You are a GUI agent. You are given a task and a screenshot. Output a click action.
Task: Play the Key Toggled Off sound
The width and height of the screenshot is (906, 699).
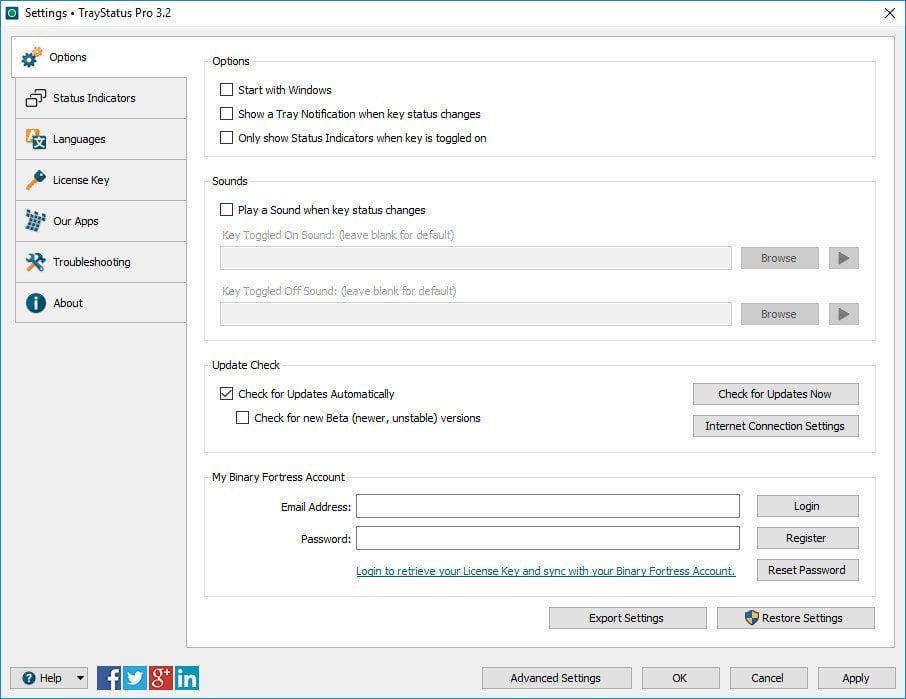(843, 313)
